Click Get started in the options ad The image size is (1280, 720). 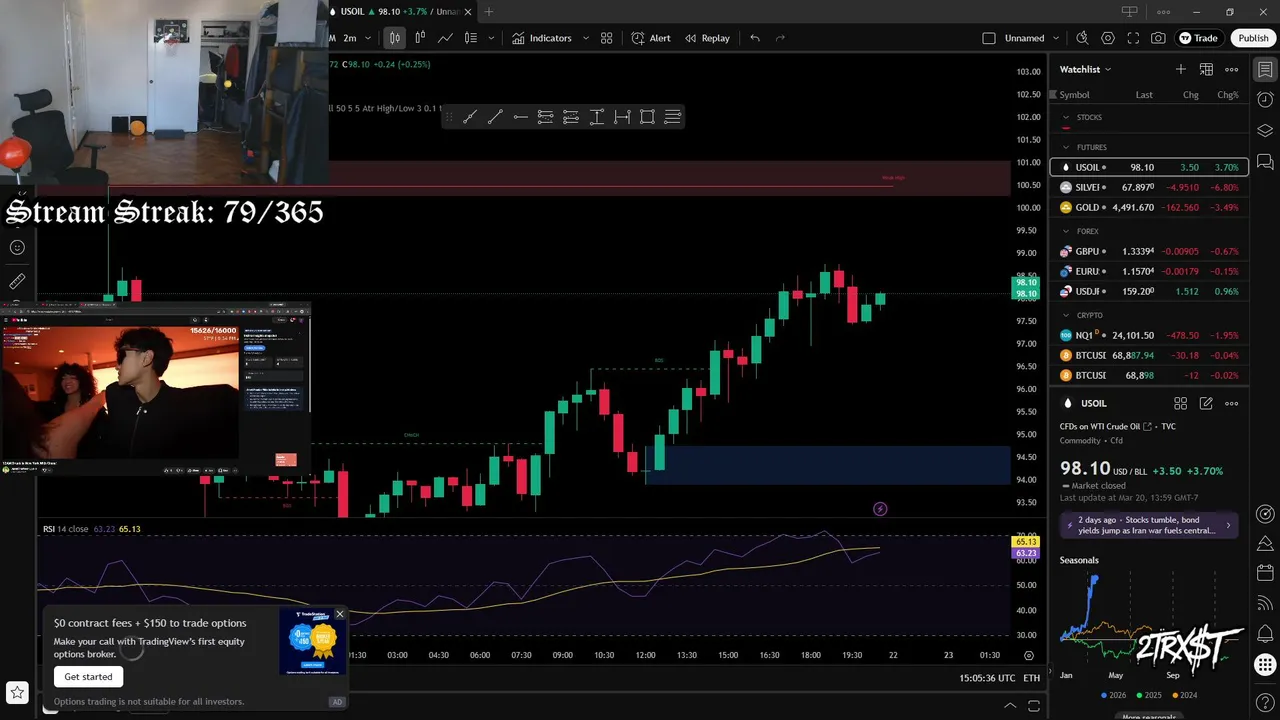[x=88, y=677]
